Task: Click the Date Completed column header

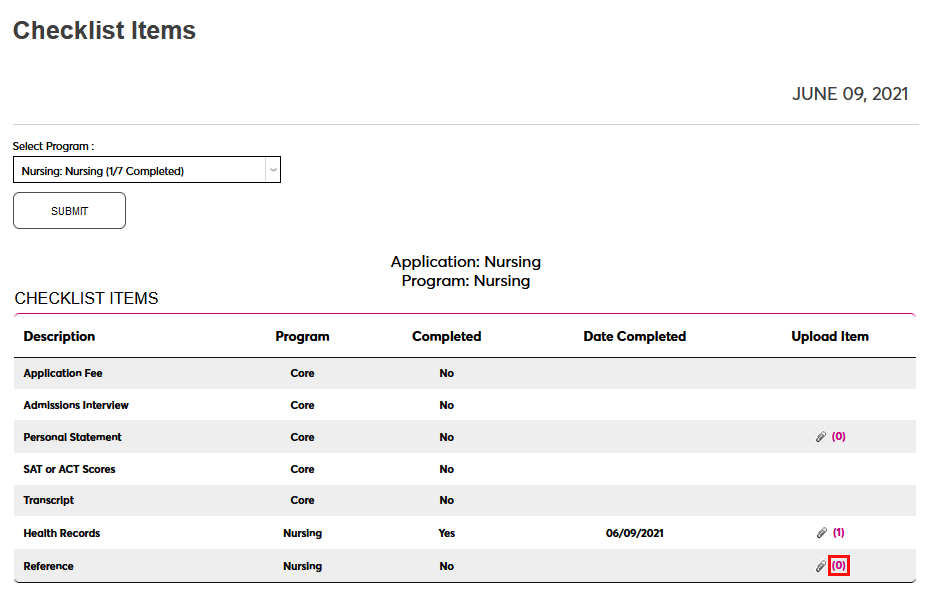Action: 634,336
